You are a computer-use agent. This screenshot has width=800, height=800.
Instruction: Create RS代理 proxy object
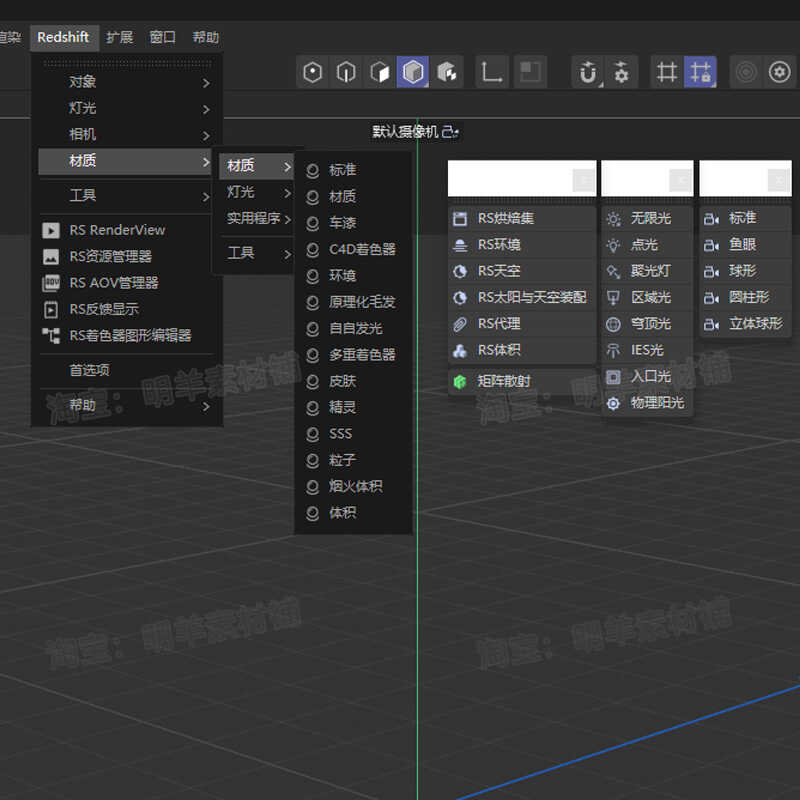522,324
